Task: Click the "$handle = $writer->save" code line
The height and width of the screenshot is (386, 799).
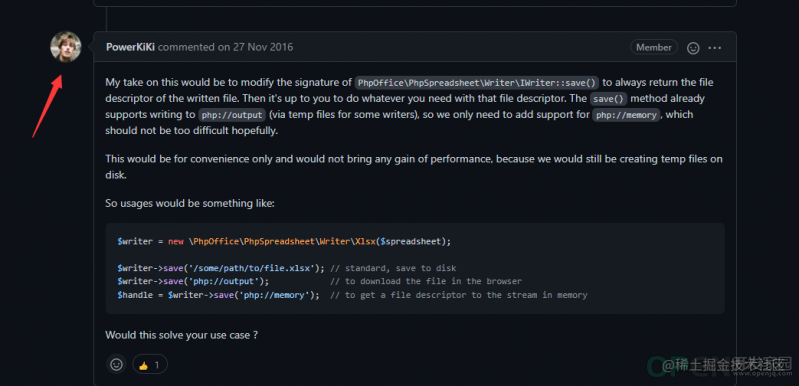Action: pos(352,295)
